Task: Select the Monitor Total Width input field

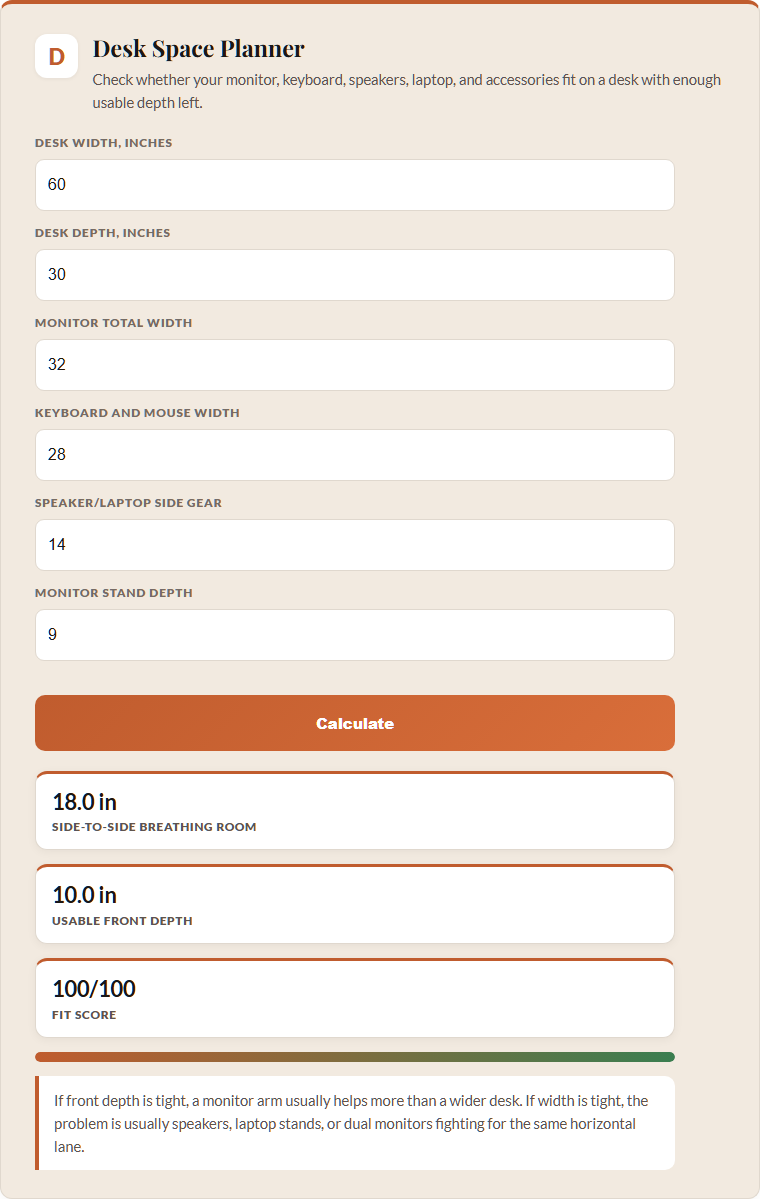Action: pyautogui.click(x=355, y=365)
